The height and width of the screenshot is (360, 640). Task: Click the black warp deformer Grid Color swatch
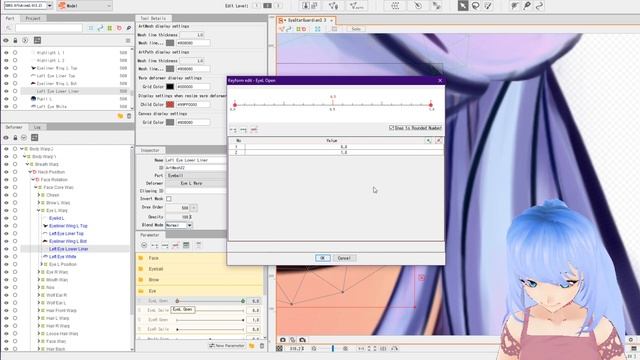170,87
